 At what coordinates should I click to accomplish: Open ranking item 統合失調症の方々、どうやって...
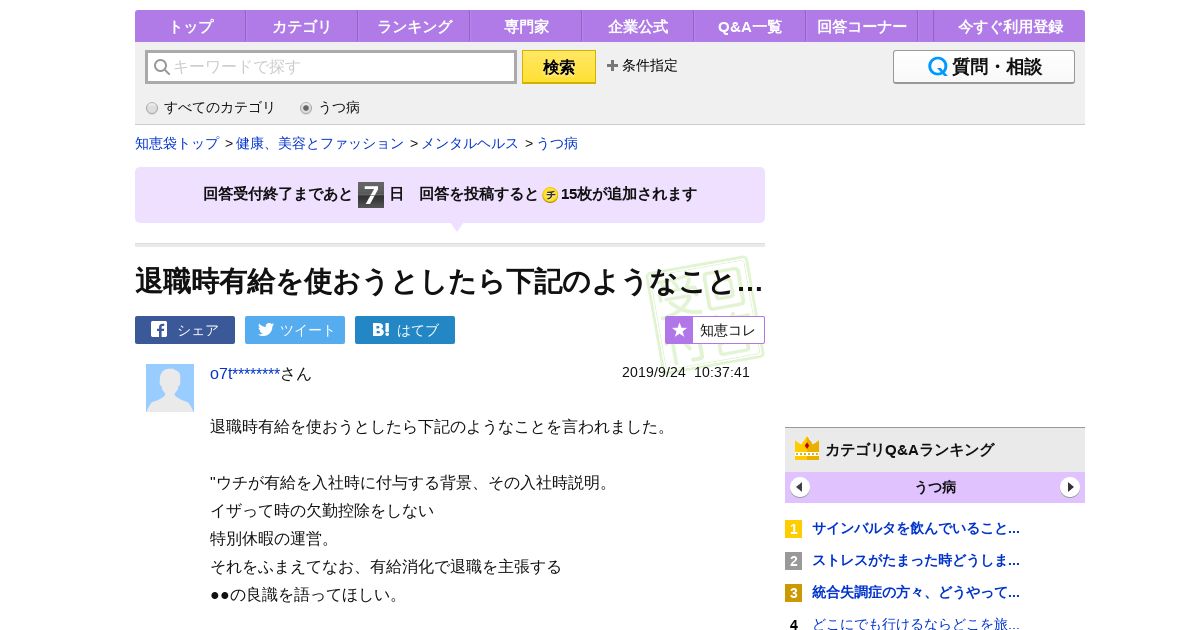[916, 592]
